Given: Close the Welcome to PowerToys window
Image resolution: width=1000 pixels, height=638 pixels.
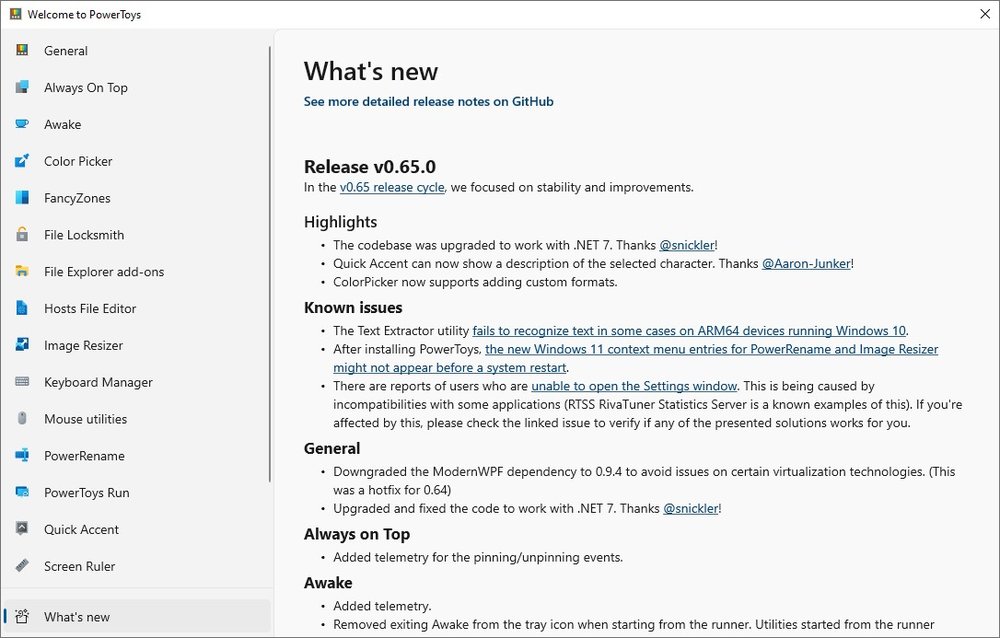Looking at the screenshot, I should (985, 14).
